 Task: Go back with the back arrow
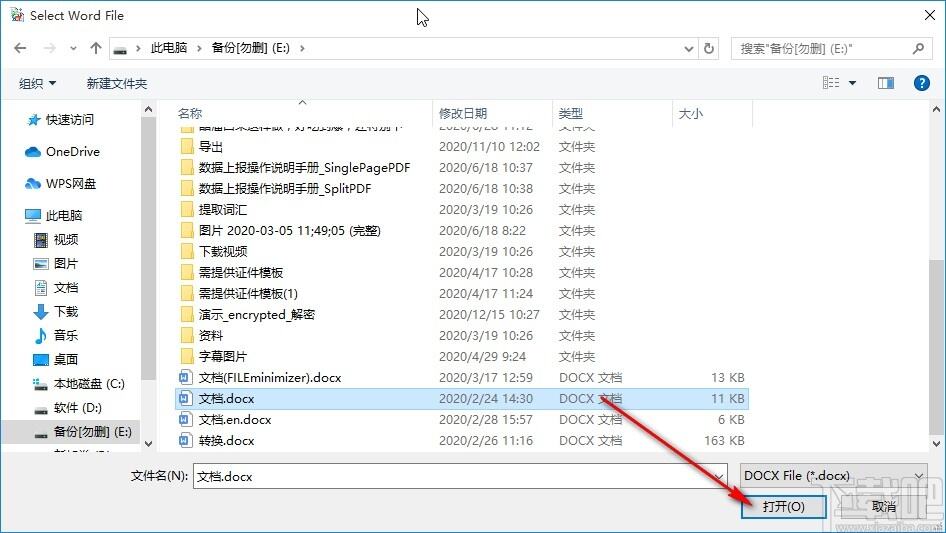21,48
